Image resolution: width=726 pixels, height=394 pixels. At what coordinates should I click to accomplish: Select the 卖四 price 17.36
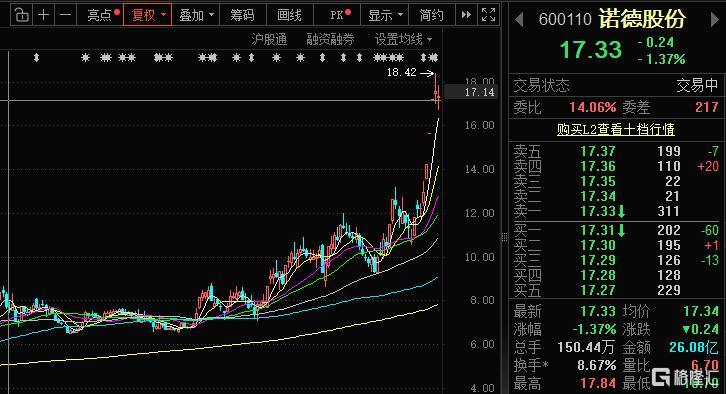click(x=598, y=166)
